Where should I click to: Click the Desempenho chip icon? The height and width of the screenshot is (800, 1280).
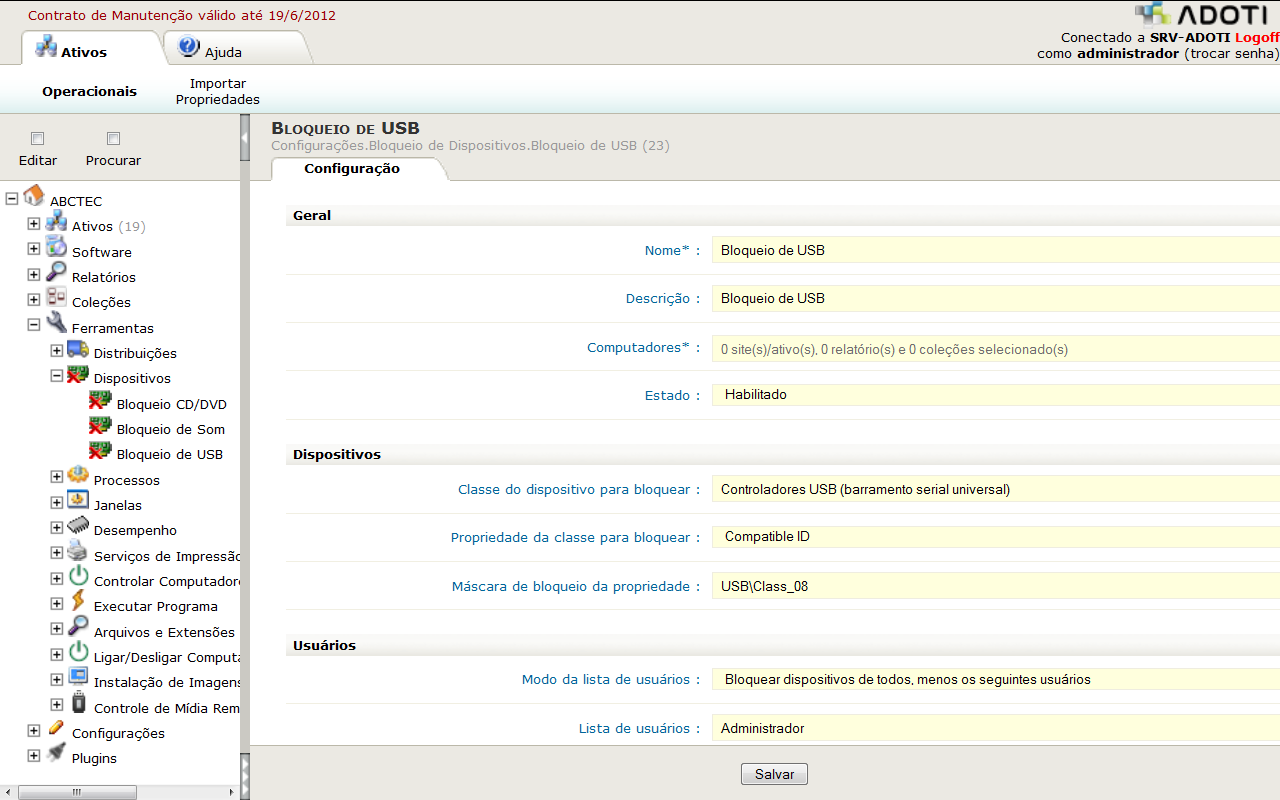click(78, 526)
